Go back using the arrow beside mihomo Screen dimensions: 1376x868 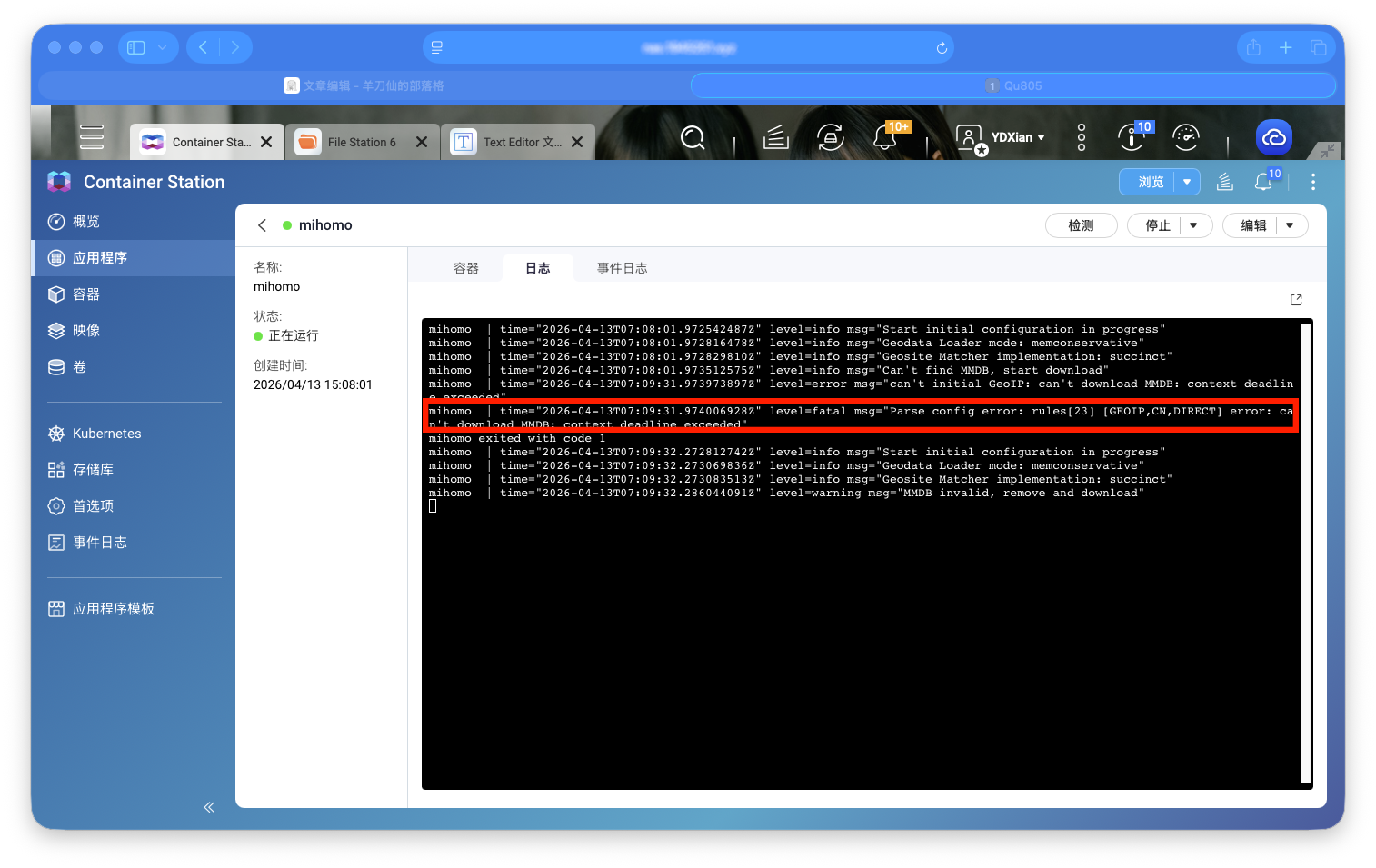[x=263, y=225]
